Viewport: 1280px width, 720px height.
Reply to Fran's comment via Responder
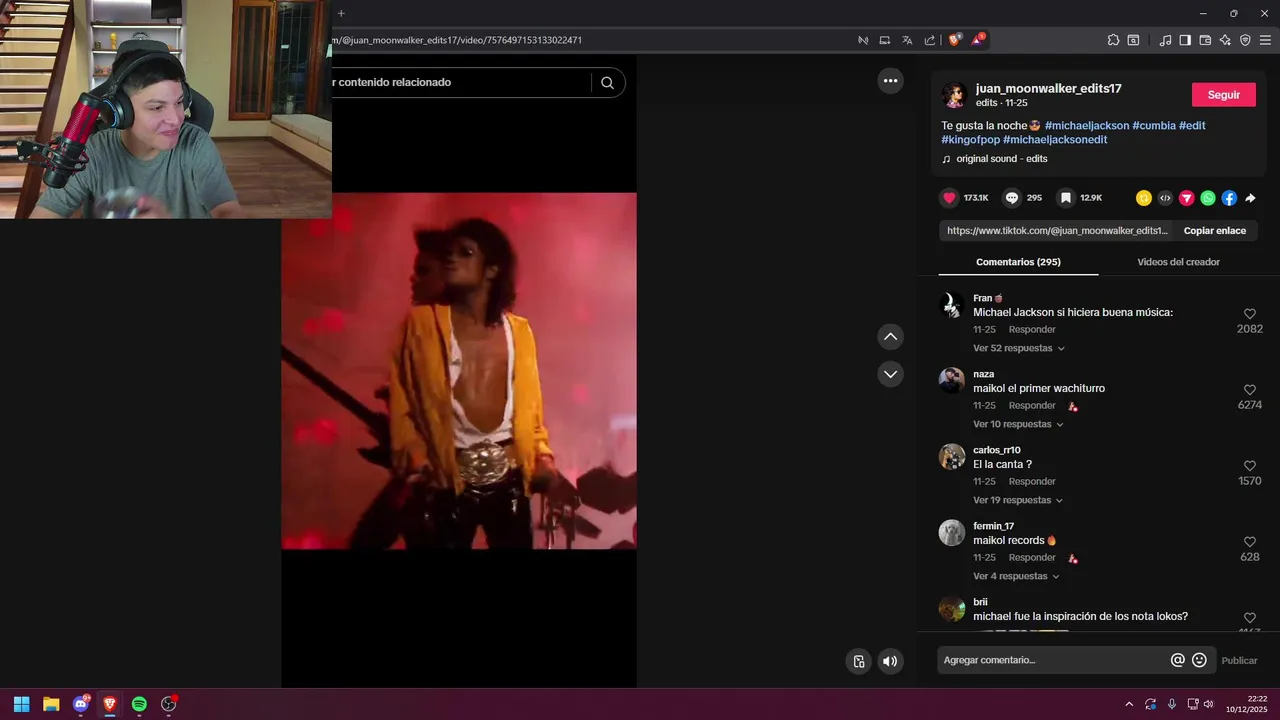[x=1032, y=329]
